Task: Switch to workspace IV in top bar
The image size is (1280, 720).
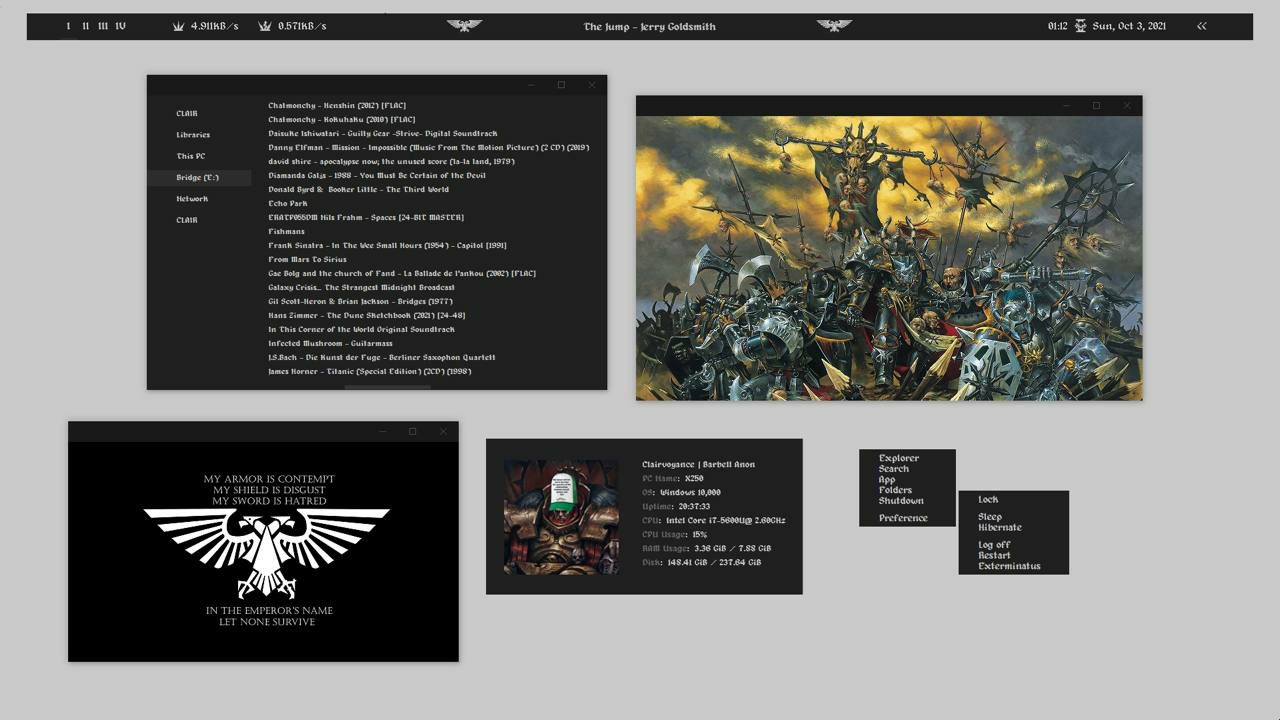Action: click(x=120, y=26)
